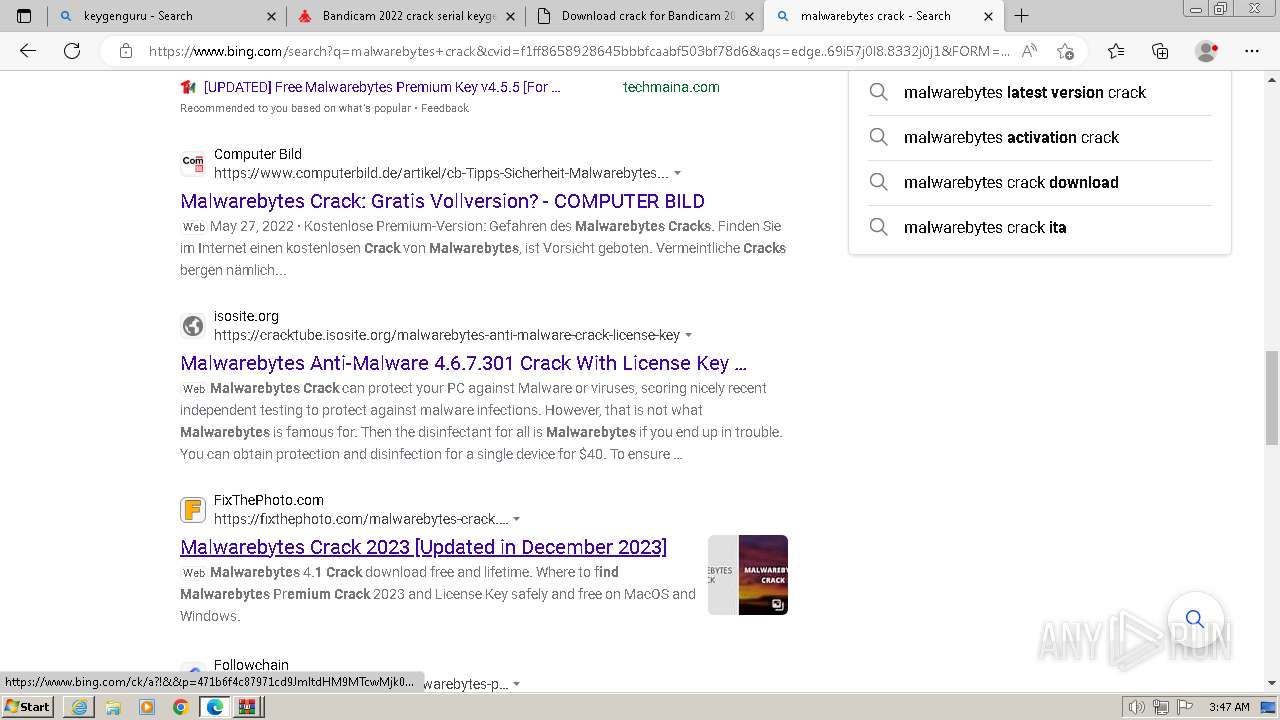Open the tab actions menu icon

coord(24,16)
